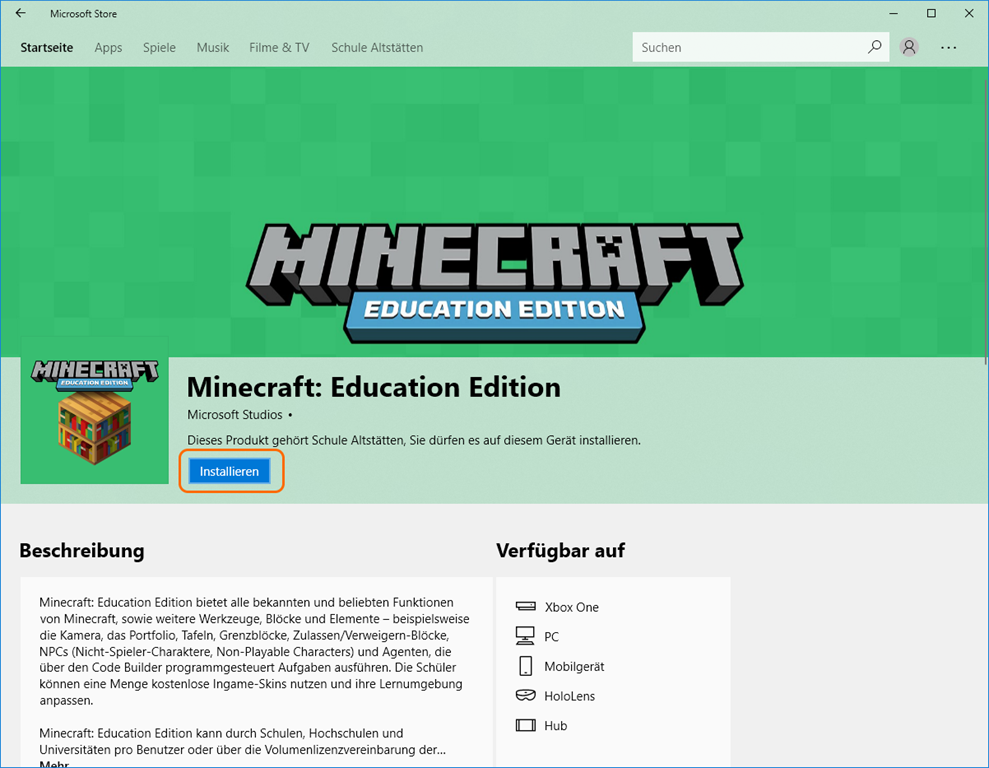Click the HoloLens headset icon
Image resolution: width=989 pixels, height=768 pixels.
click(525, 696)
